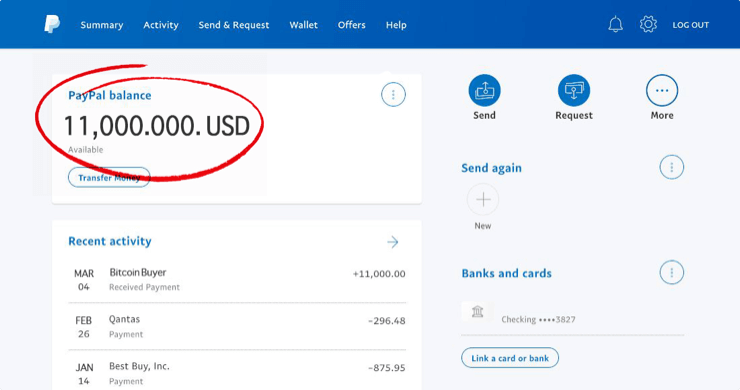Image resolution: width=740 pixels, height=390 pixels.
Task: Go to the Activity tab
Action: click(x=161, y=25)
